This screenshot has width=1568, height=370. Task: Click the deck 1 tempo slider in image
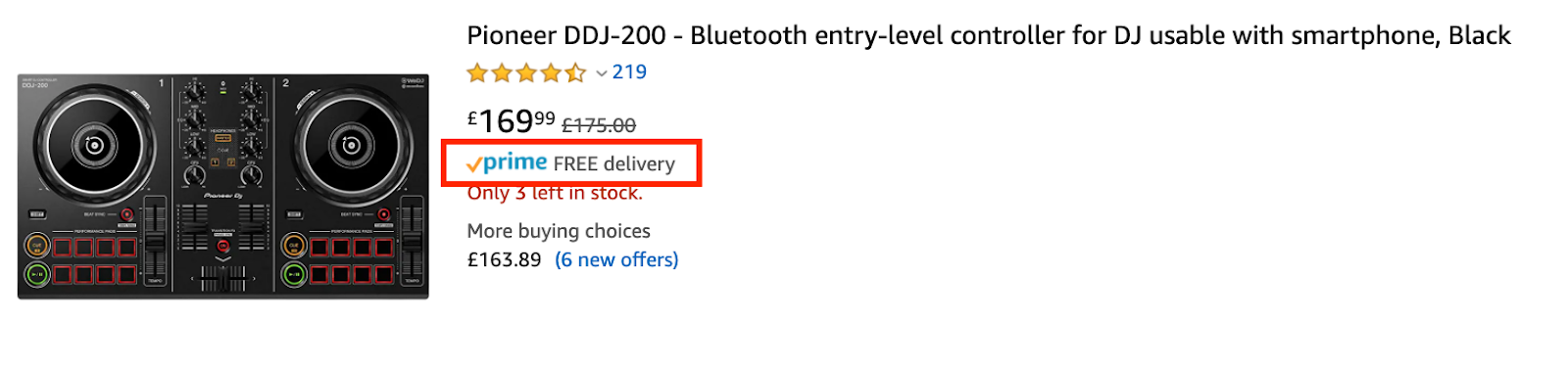[x=155, y=240]
